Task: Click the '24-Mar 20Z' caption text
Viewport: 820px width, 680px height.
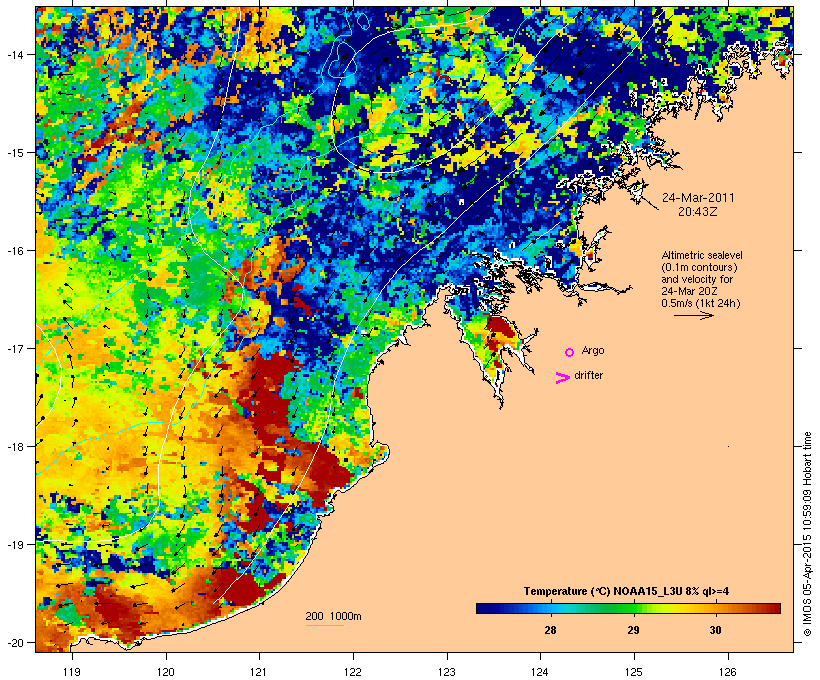Action: [689, 291]
